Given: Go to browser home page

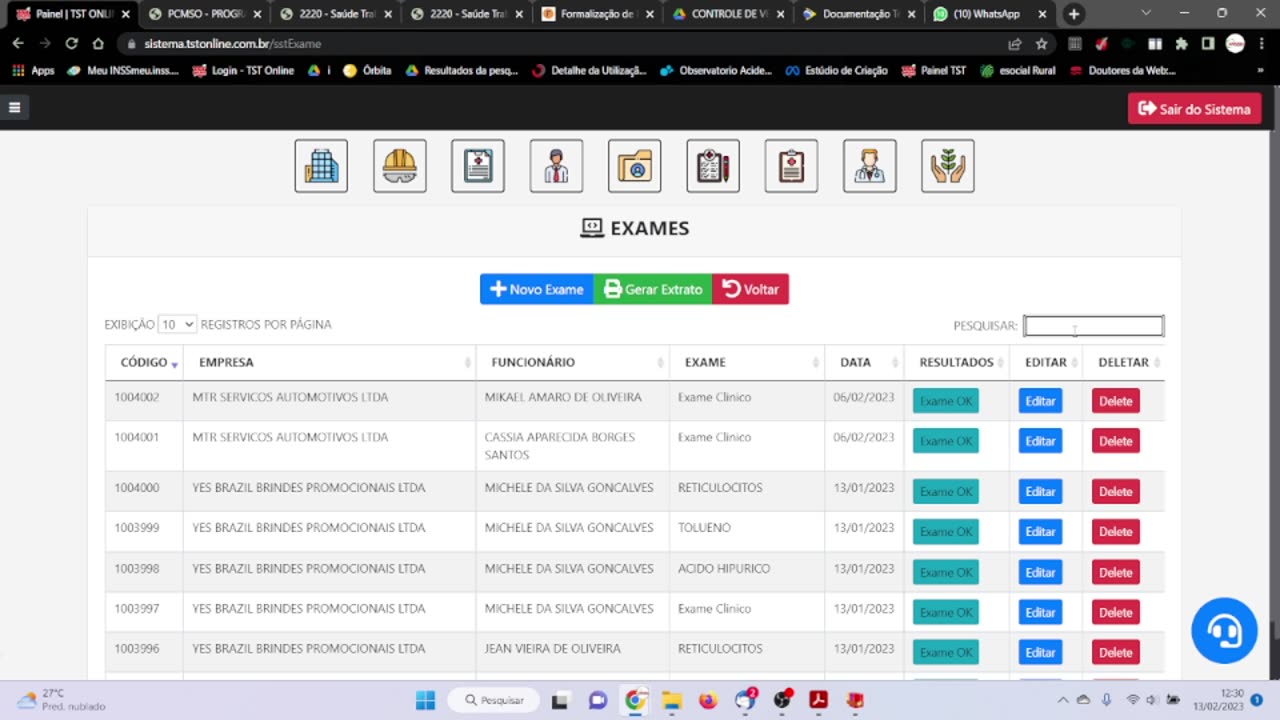Looking at the screenshot, I should pos(98,44).
